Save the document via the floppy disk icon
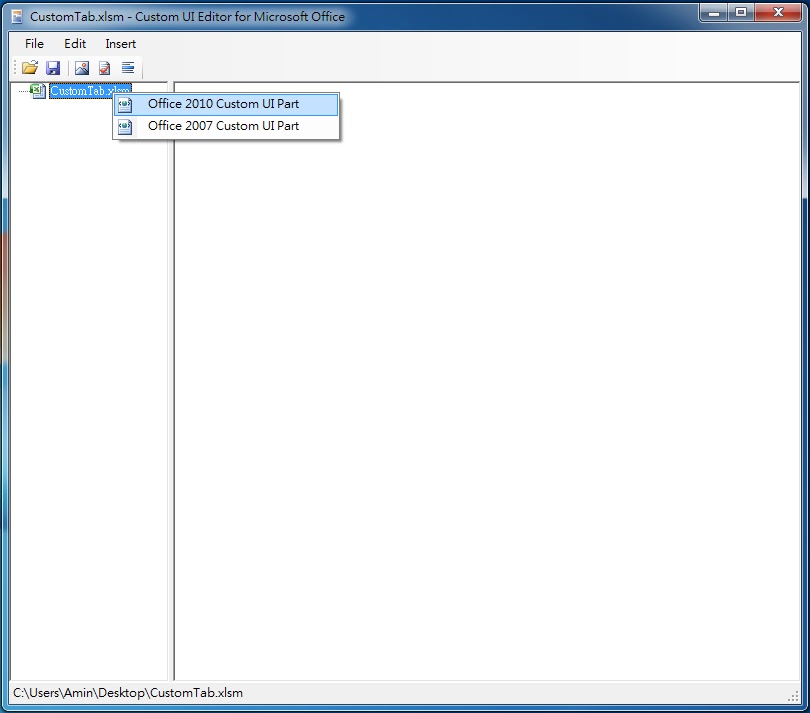The width and height of the screenshot is (810, 713). (x=53, y=67)
